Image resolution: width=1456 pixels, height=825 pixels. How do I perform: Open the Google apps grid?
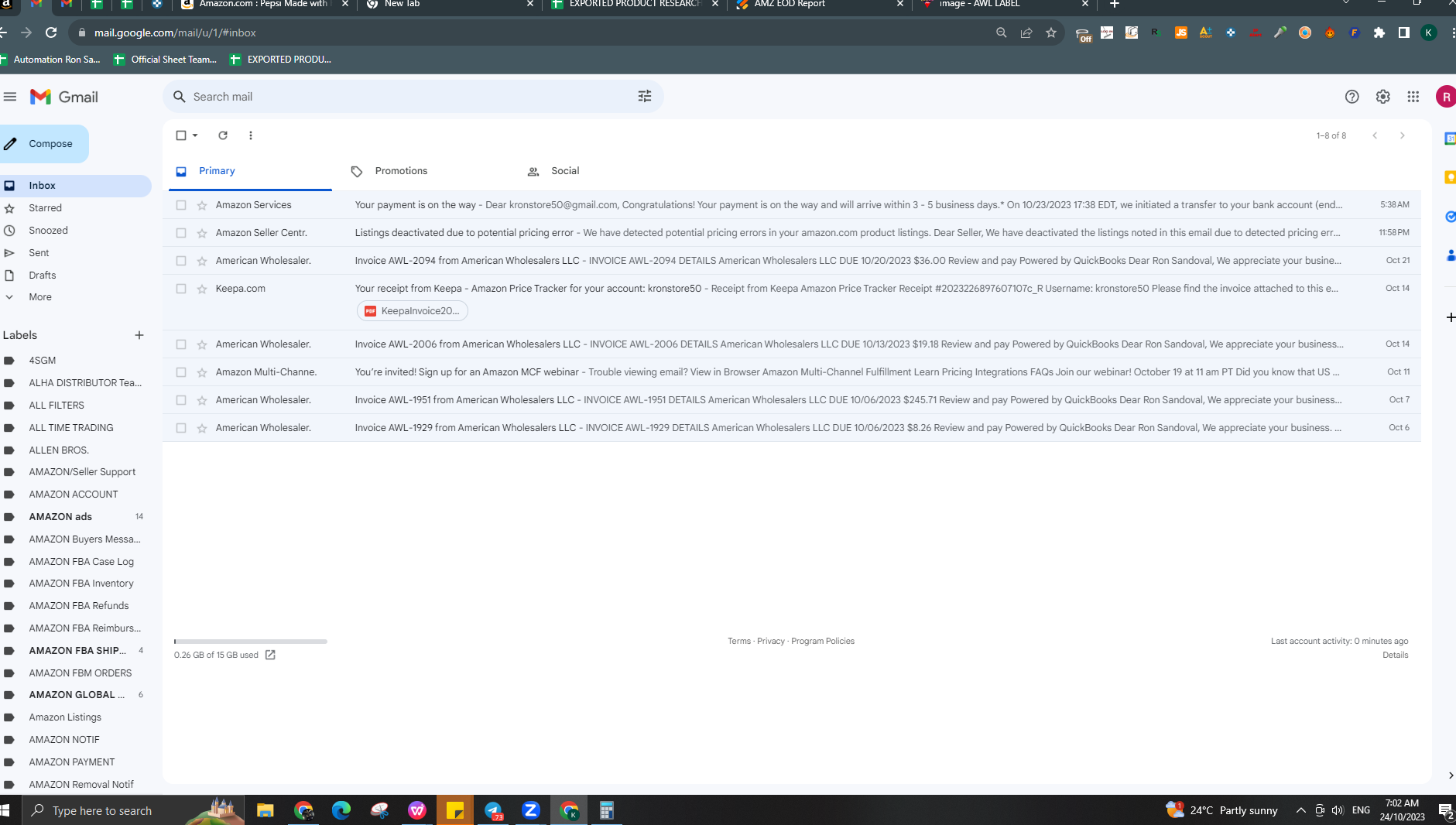[x=1413, y=97]
